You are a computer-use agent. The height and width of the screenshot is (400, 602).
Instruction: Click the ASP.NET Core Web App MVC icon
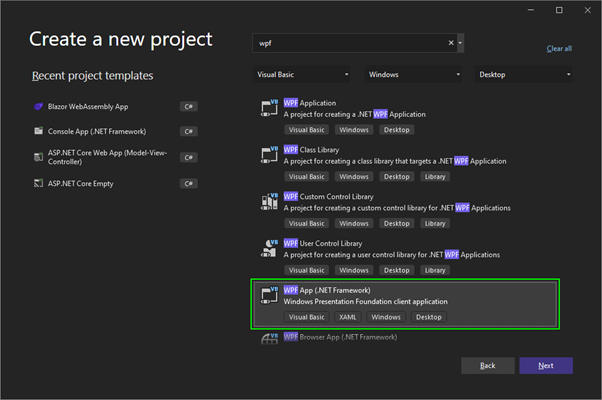[x=38, y=157]
